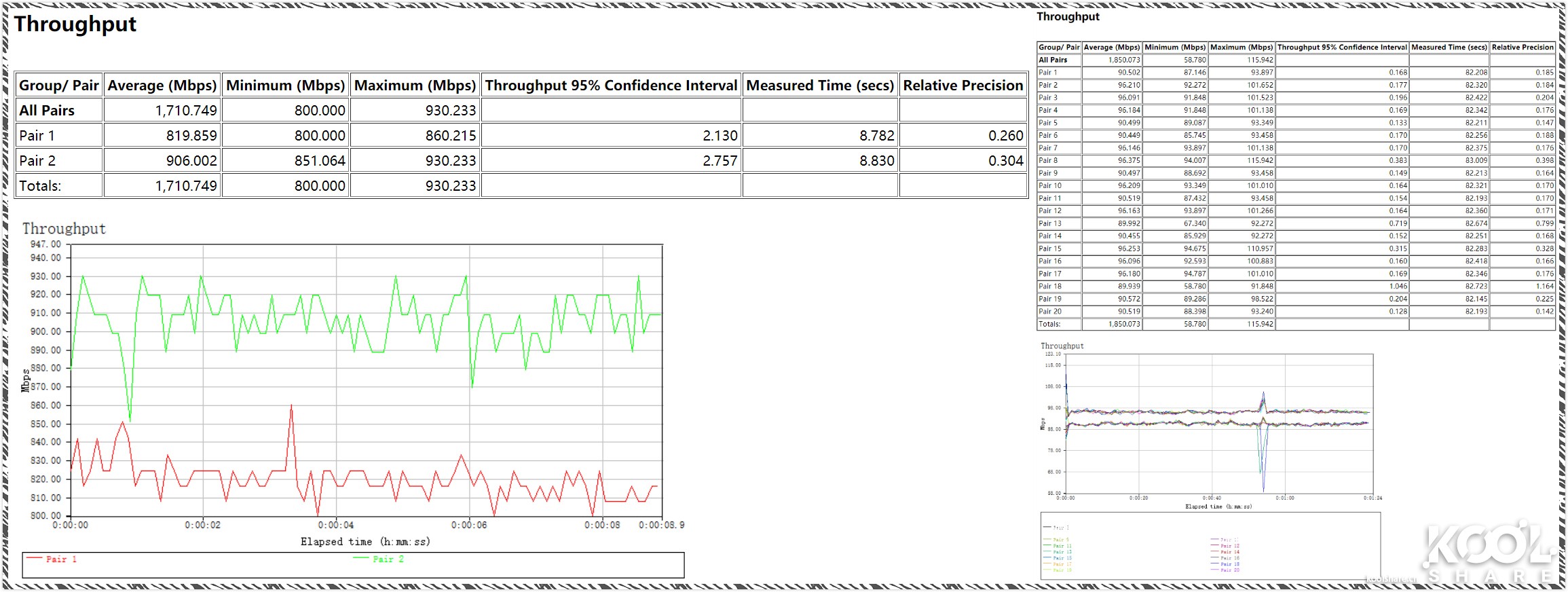This screenshot has width=1568, height=592.
Task: Select Pair 18 row label in right table
Action: coord(1050,286)
